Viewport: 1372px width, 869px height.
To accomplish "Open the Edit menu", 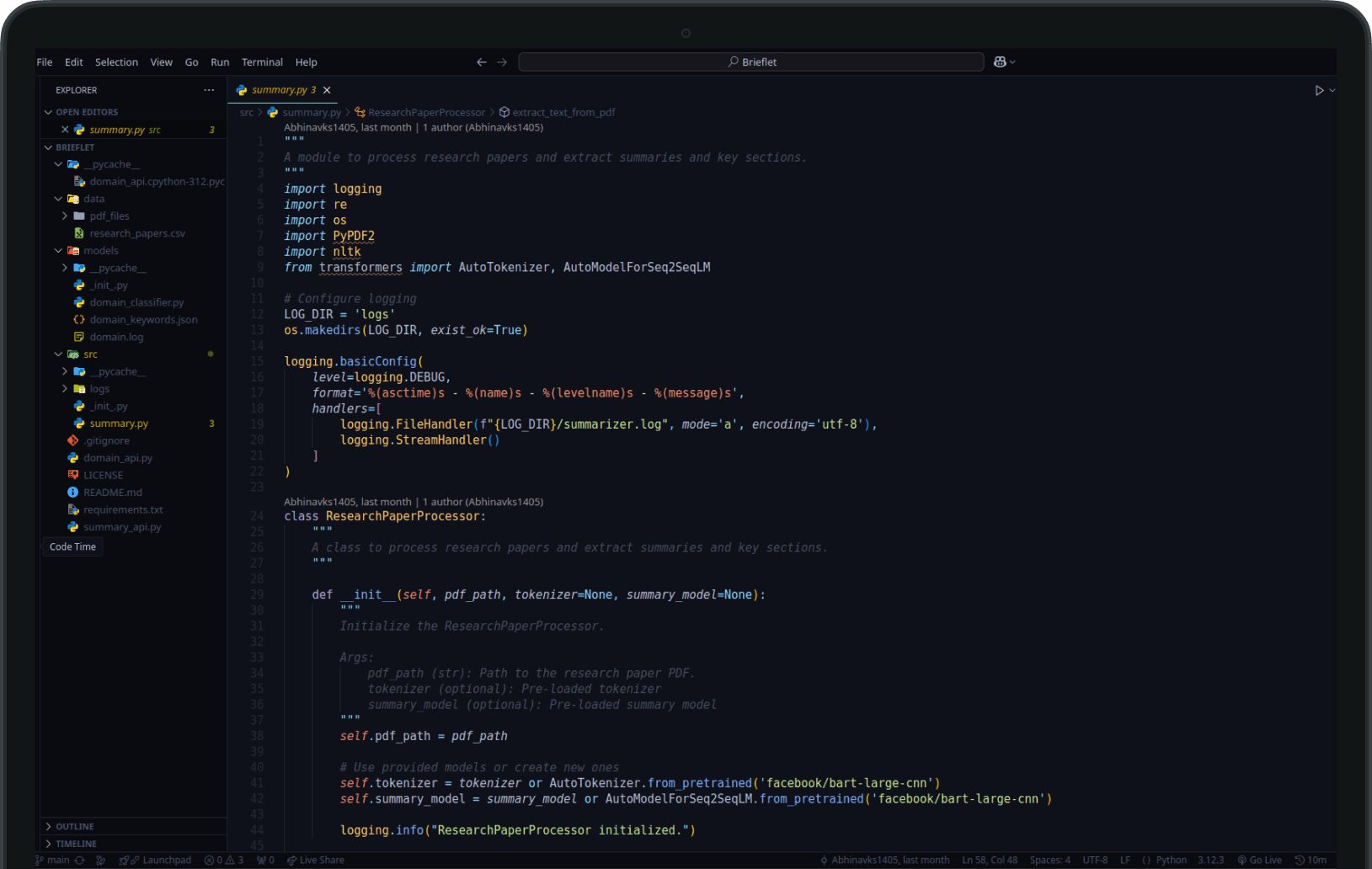I will tap(74, 62).
